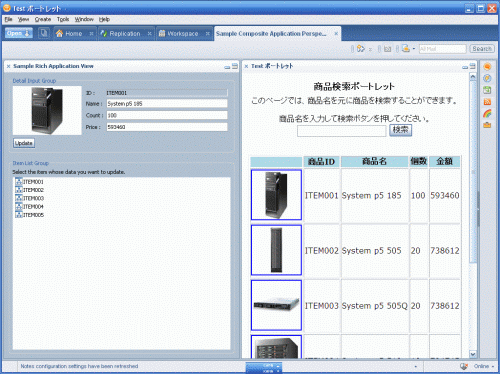Minimize the Test ポートレット panel
This screenshot has height=374, width=500.
pyautogui.click(x=465, y=67)
